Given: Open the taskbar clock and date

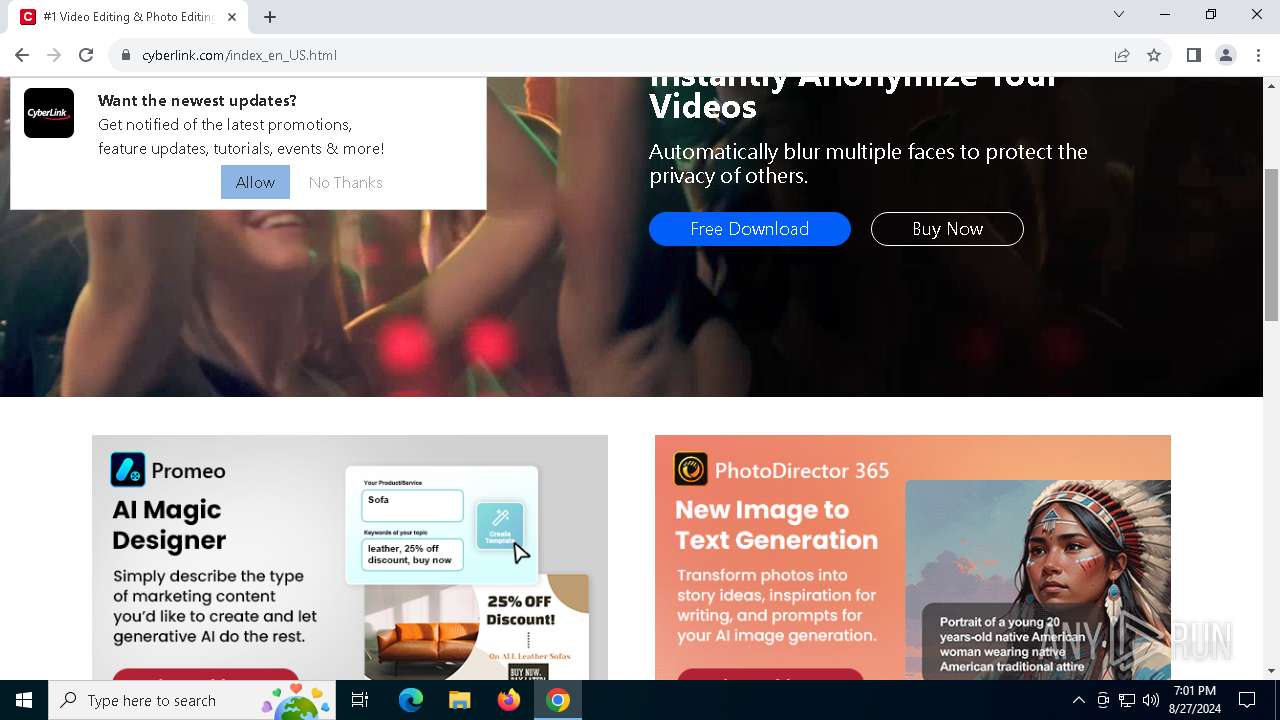Looking at the screenshot, I should tap(1194, 700).
